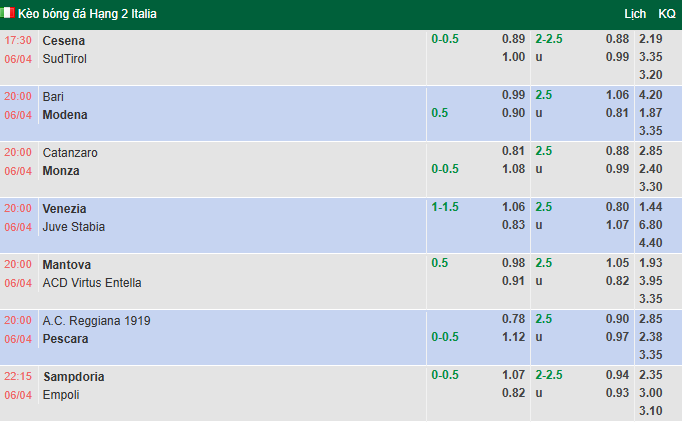Open the KQ results link

click(667, 14)
